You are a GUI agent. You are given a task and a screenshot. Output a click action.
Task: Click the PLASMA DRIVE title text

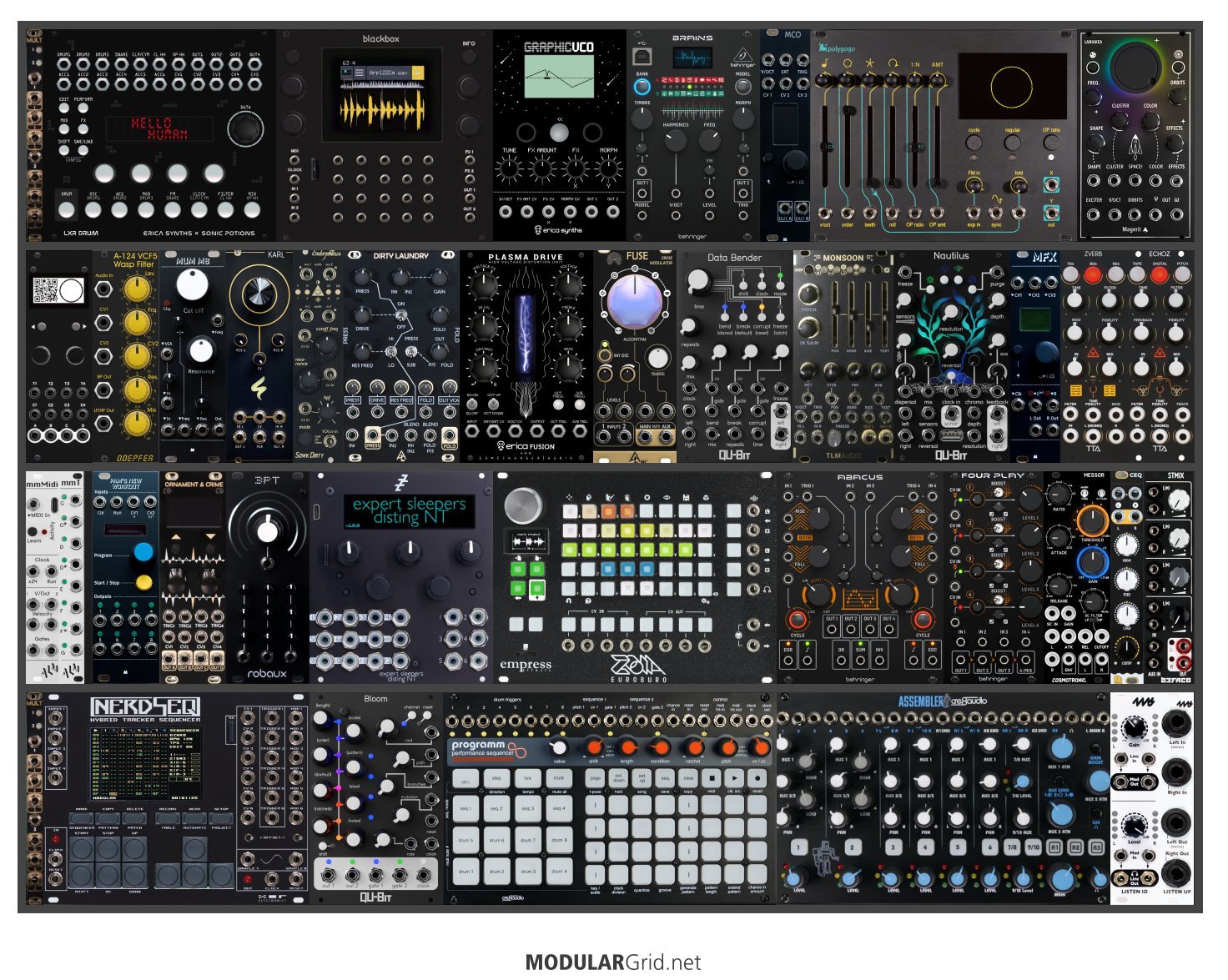526,257
